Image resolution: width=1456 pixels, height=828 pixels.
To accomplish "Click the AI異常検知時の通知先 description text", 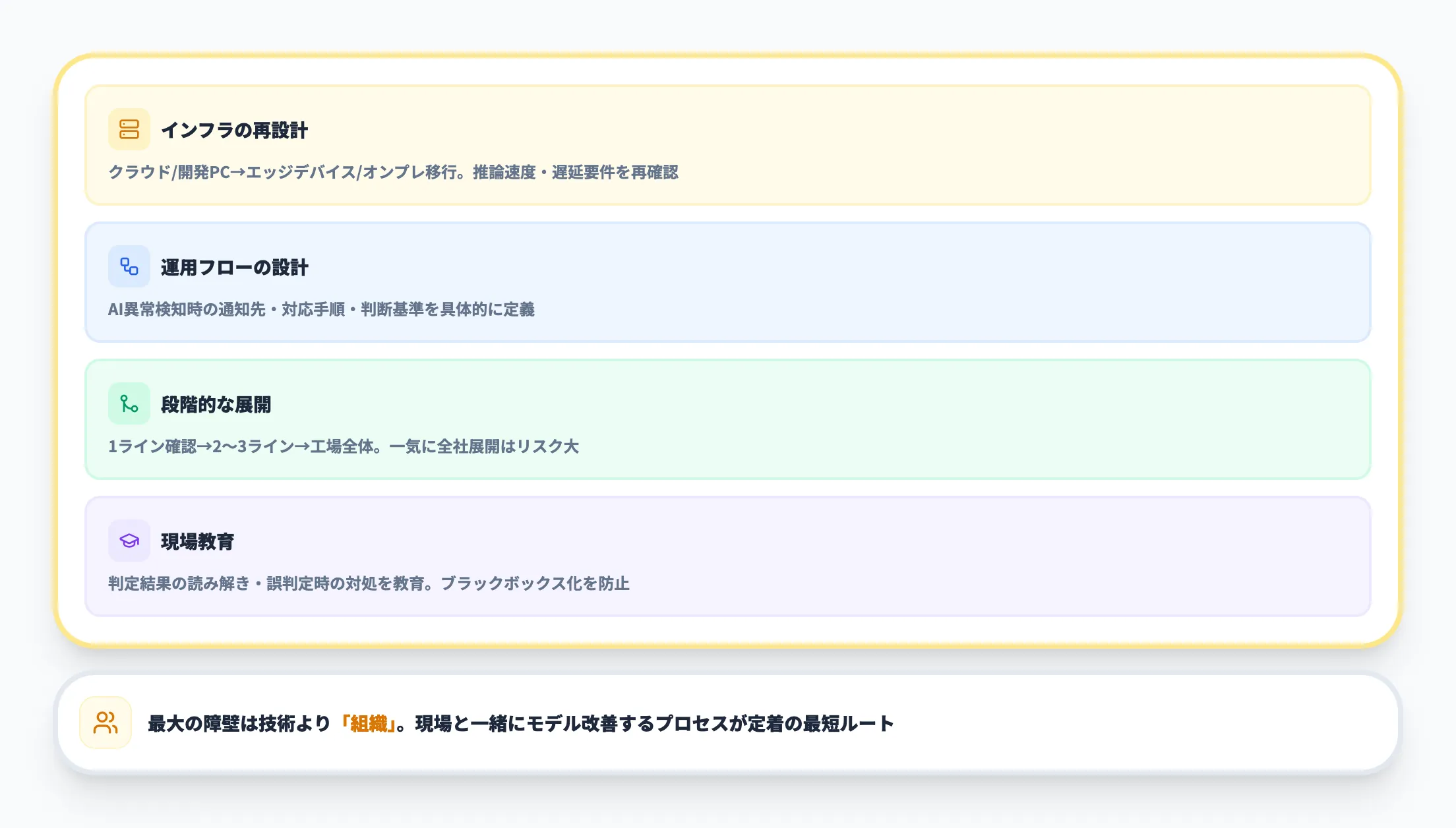I will click(x=321, y=310).
